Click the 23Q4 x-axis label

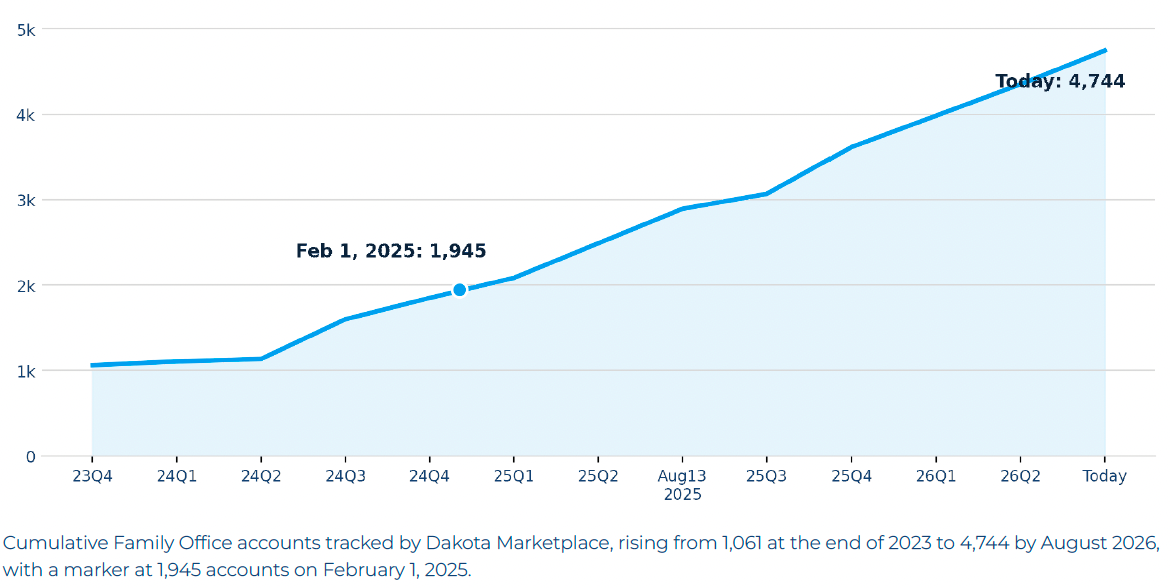93,476
